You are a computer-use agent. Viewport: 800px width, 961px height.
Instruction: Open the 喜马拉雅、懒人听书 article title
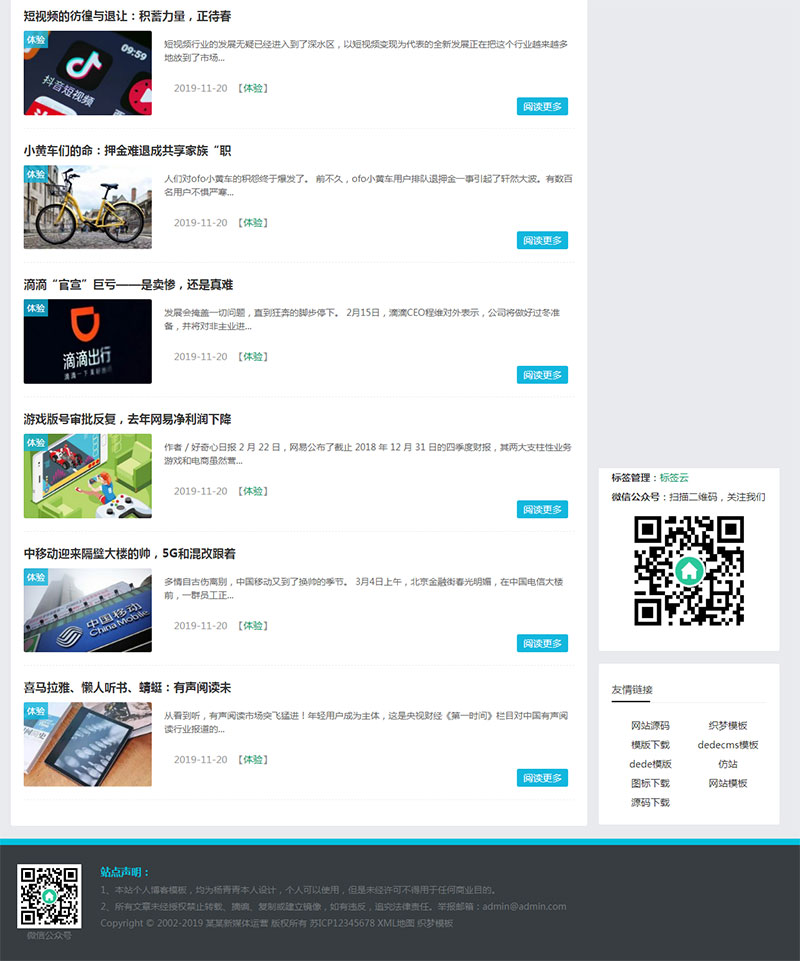pyautogui.click(x=128, y=688)
